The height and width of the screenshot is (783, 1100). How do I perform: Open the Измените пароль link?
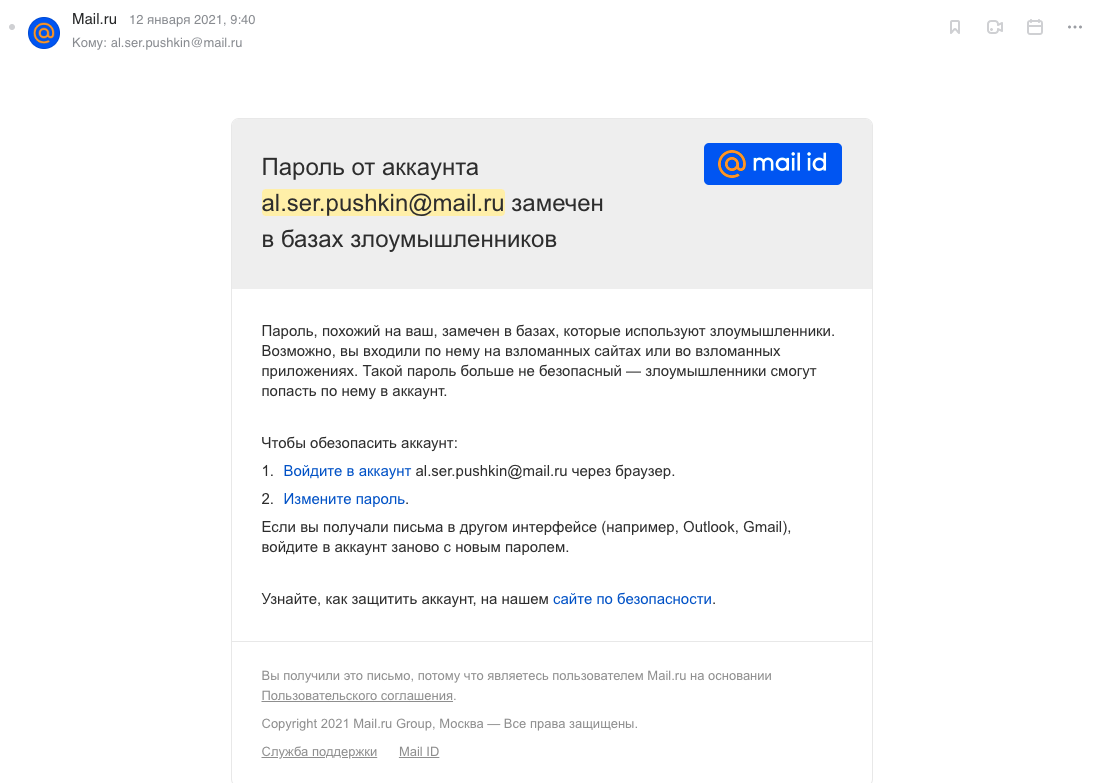344,499
